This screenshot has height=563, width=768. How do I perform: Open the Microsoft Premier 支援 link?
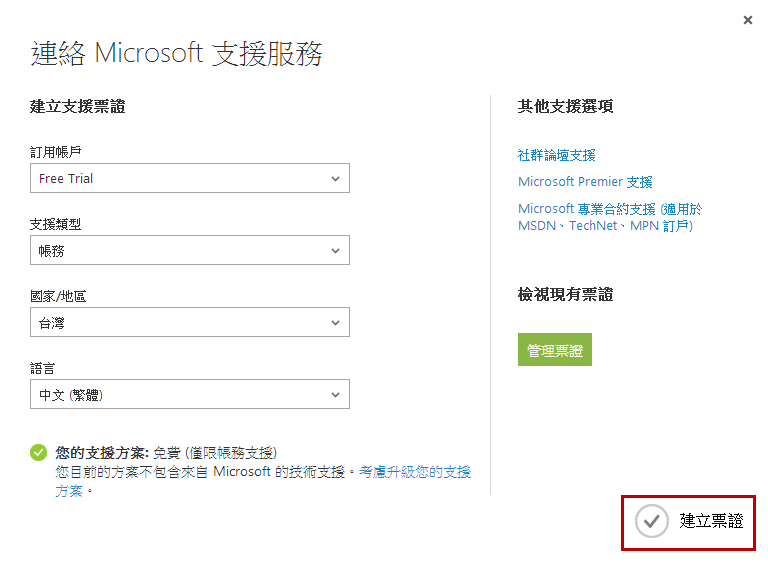(585, 182)
